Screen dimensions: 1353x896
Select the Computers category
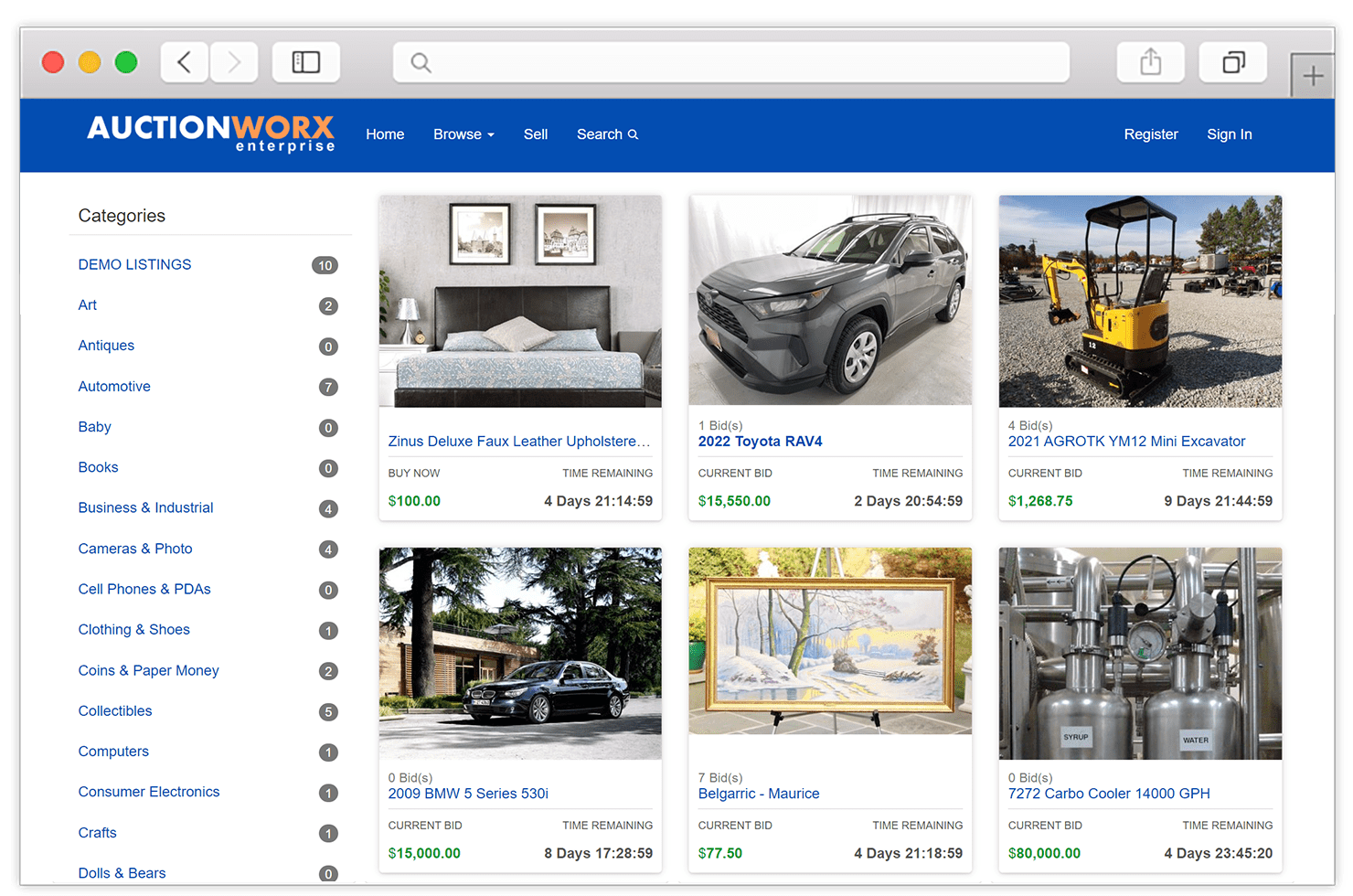coord(113,752)
